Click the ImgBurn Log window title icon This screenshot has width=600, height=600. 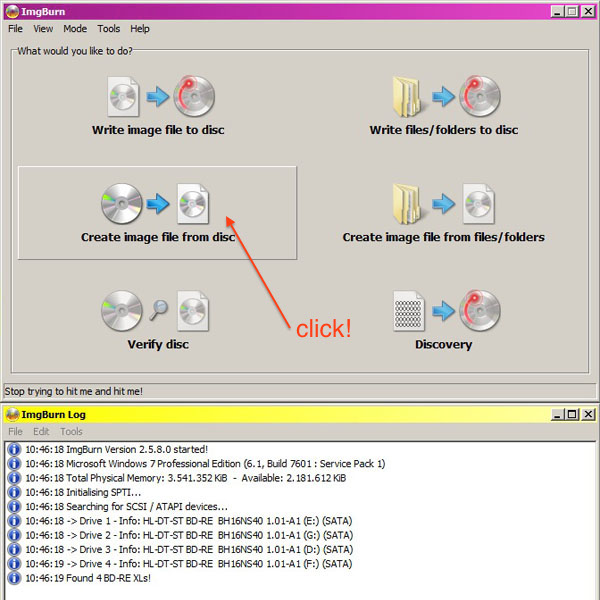point(12,414)
